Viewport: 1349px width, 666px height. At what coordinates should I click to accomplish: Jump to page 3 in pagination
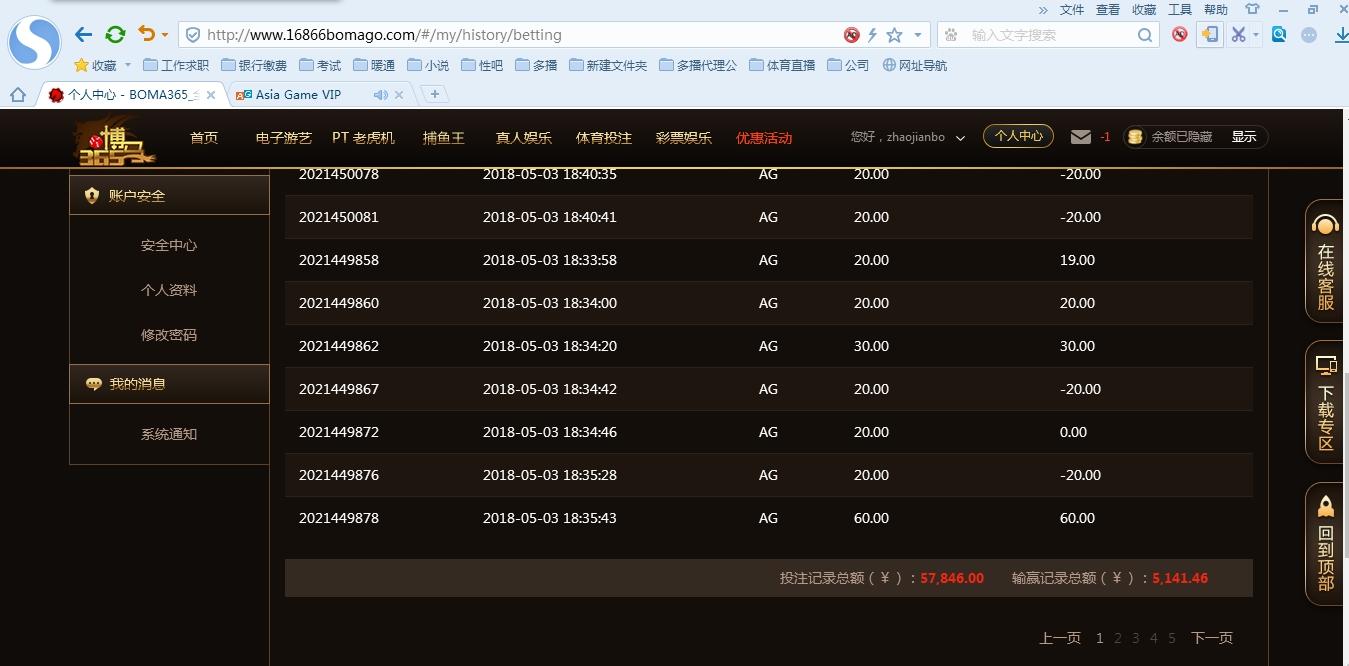point(1136,638)
